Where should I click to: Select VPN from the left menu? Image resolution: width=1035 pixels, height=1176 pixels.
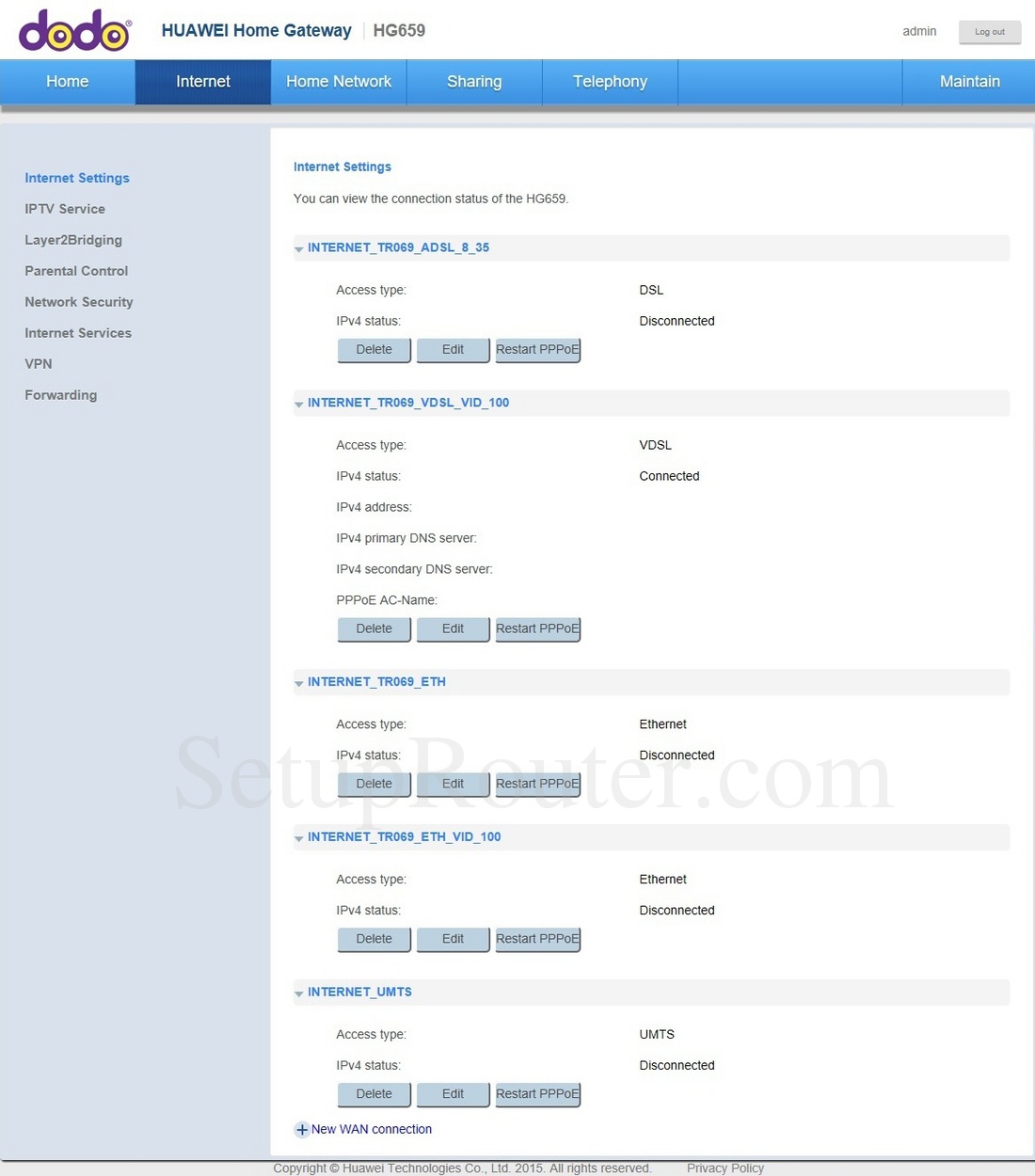tap(39, 364)
